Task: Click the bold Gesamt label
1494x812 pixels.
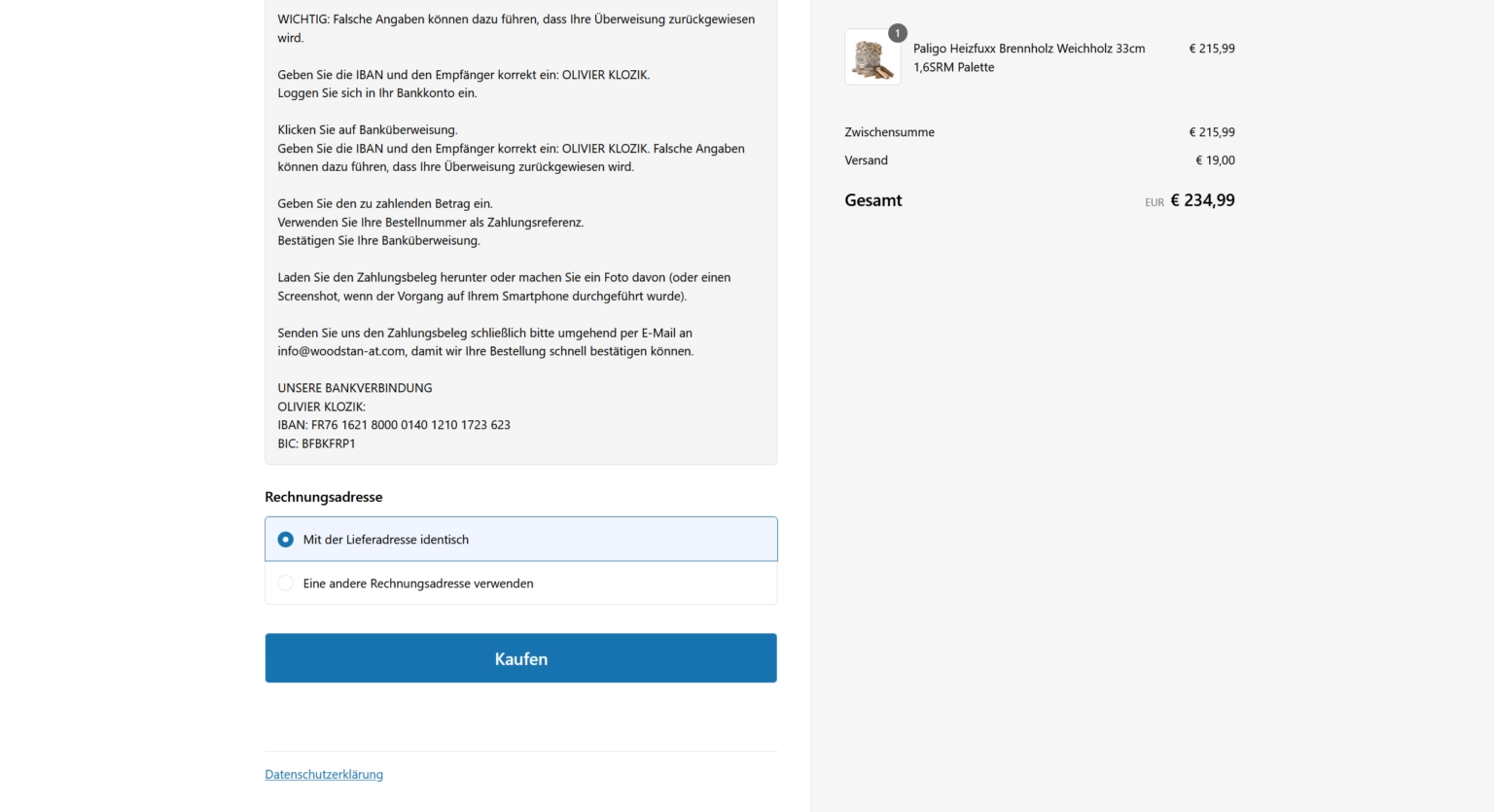Action: pos(872,200)
